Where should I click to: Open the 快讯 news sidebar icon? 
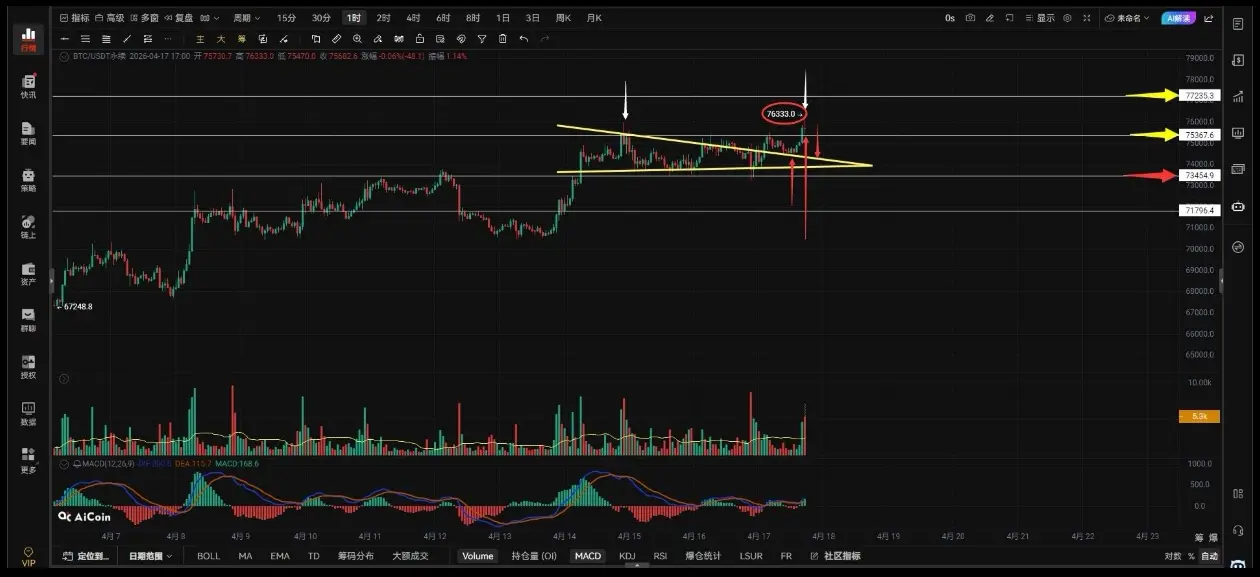[x=28, y=86]
